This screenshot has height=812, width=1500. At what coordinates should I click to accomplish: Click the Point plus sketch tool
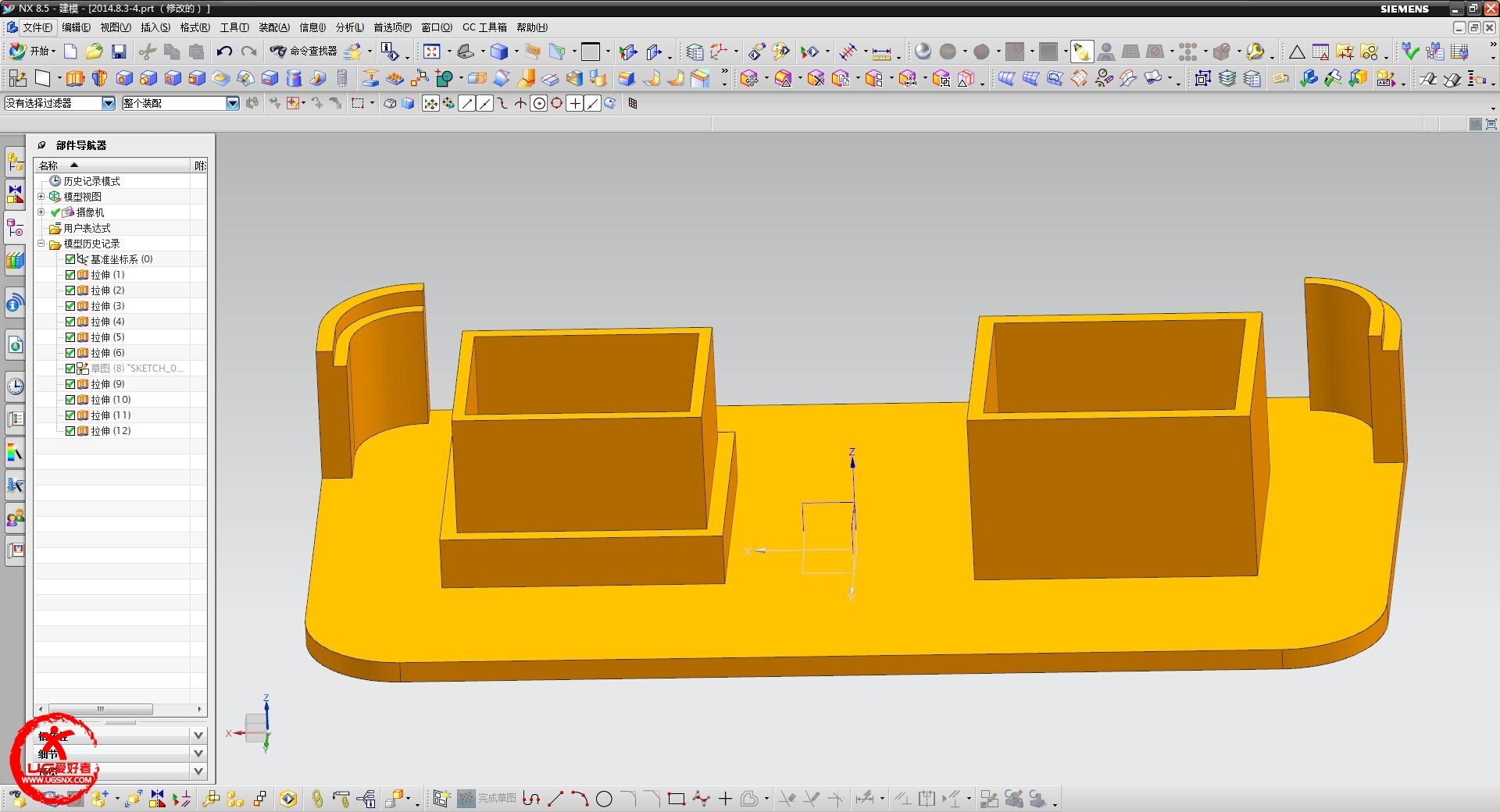725,799
